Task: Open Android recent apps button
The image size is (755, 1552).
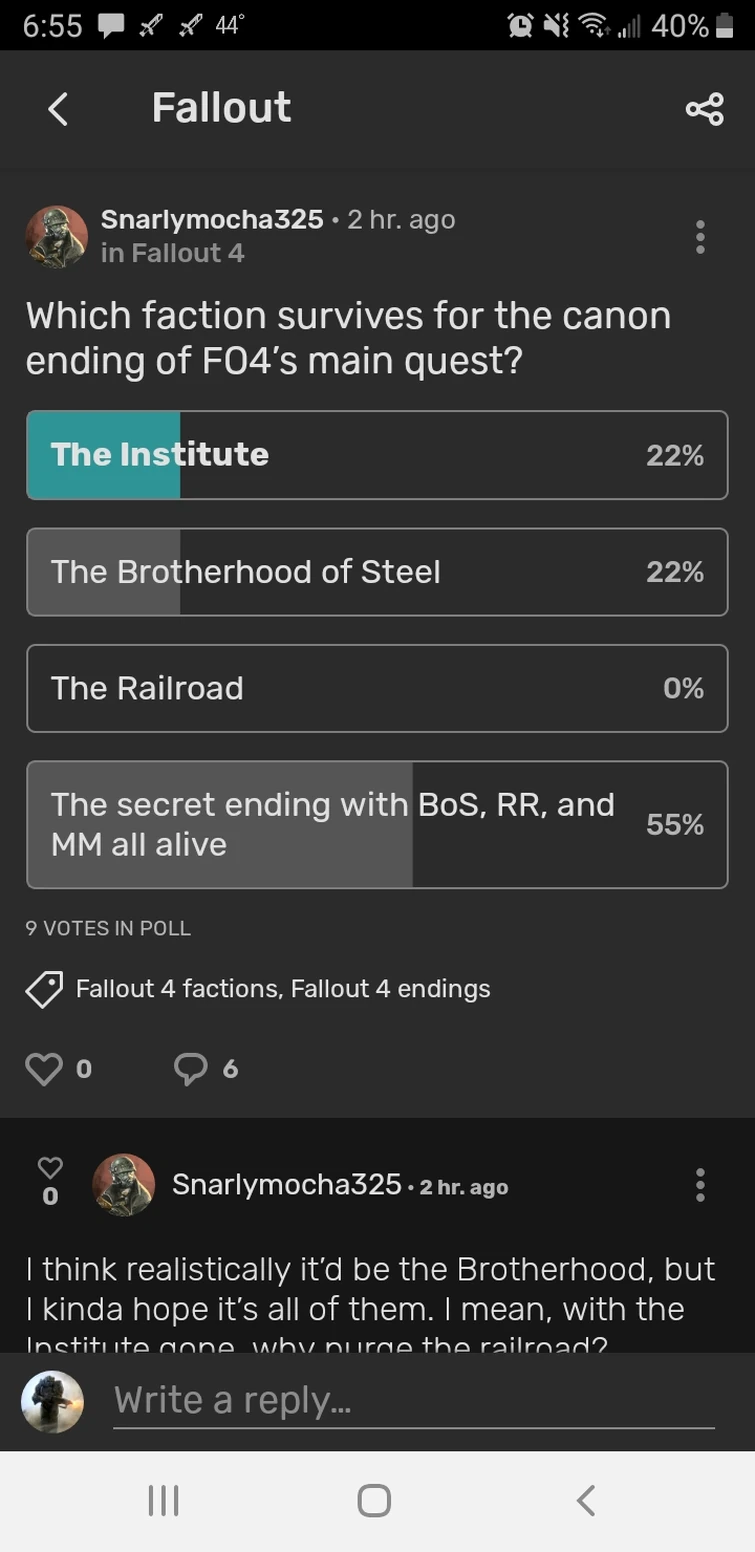Action: [163, 1500]
